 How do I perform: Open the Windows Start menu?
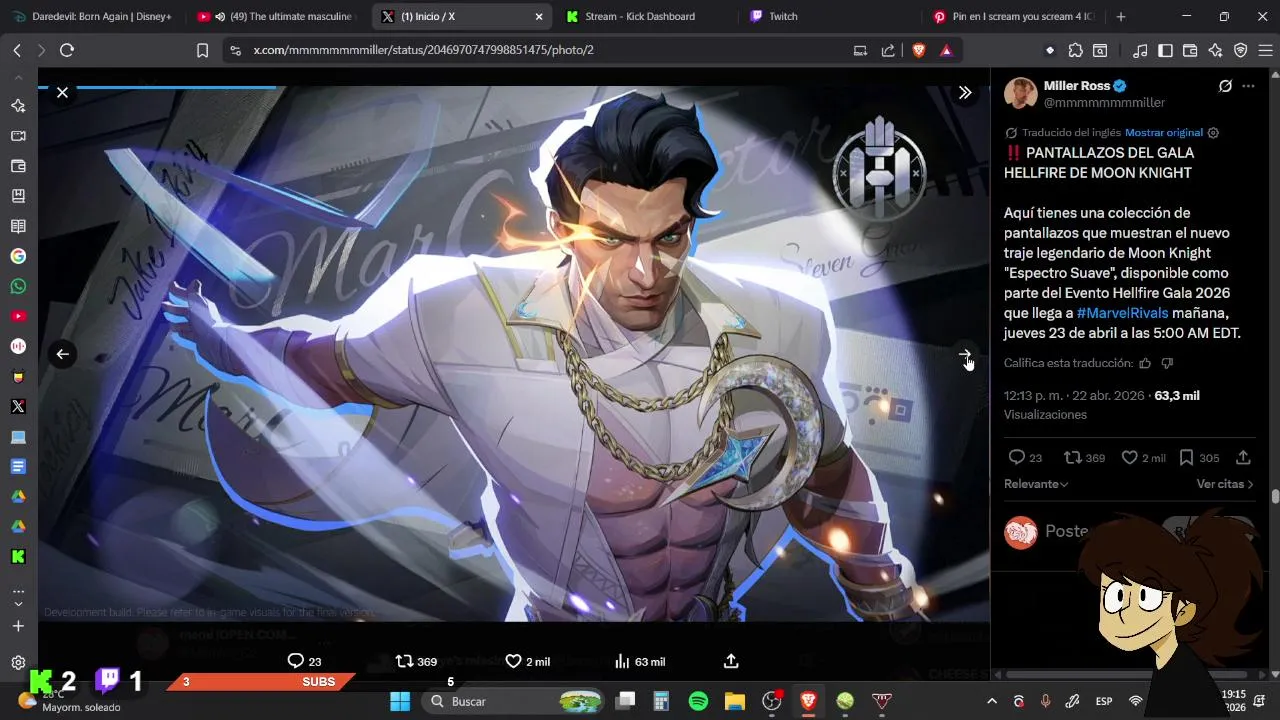400,701
